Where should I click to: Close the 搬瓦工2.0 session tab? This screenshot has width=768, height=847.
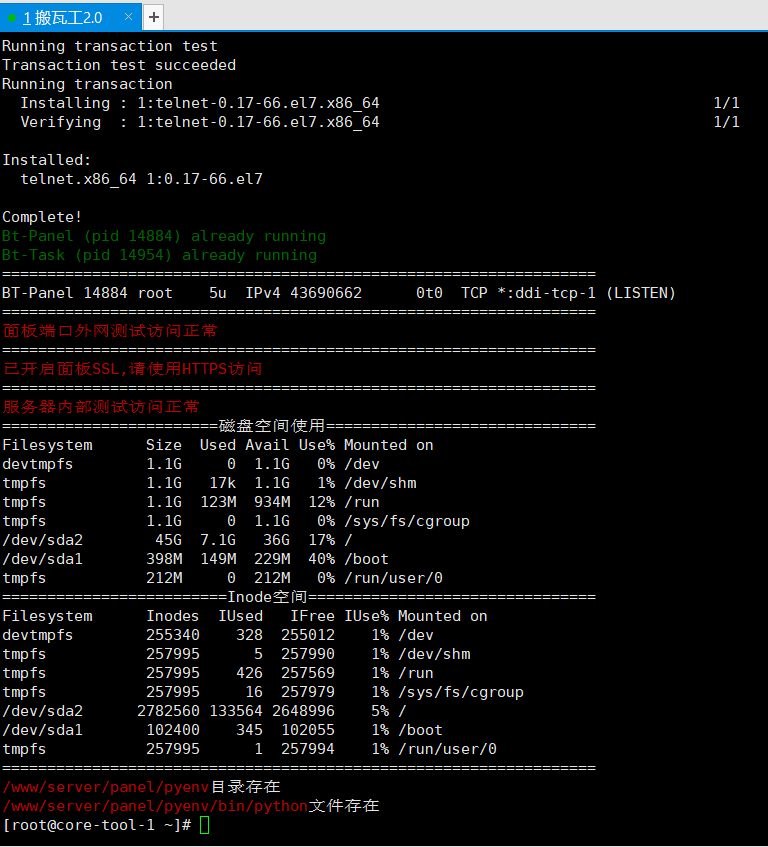click(x=127, y=17)
